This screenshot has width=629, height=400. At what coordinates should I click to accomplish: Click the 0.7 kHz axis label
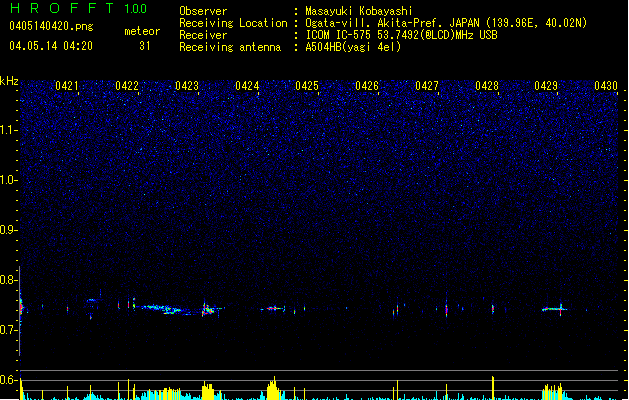[x=9, y=330]
